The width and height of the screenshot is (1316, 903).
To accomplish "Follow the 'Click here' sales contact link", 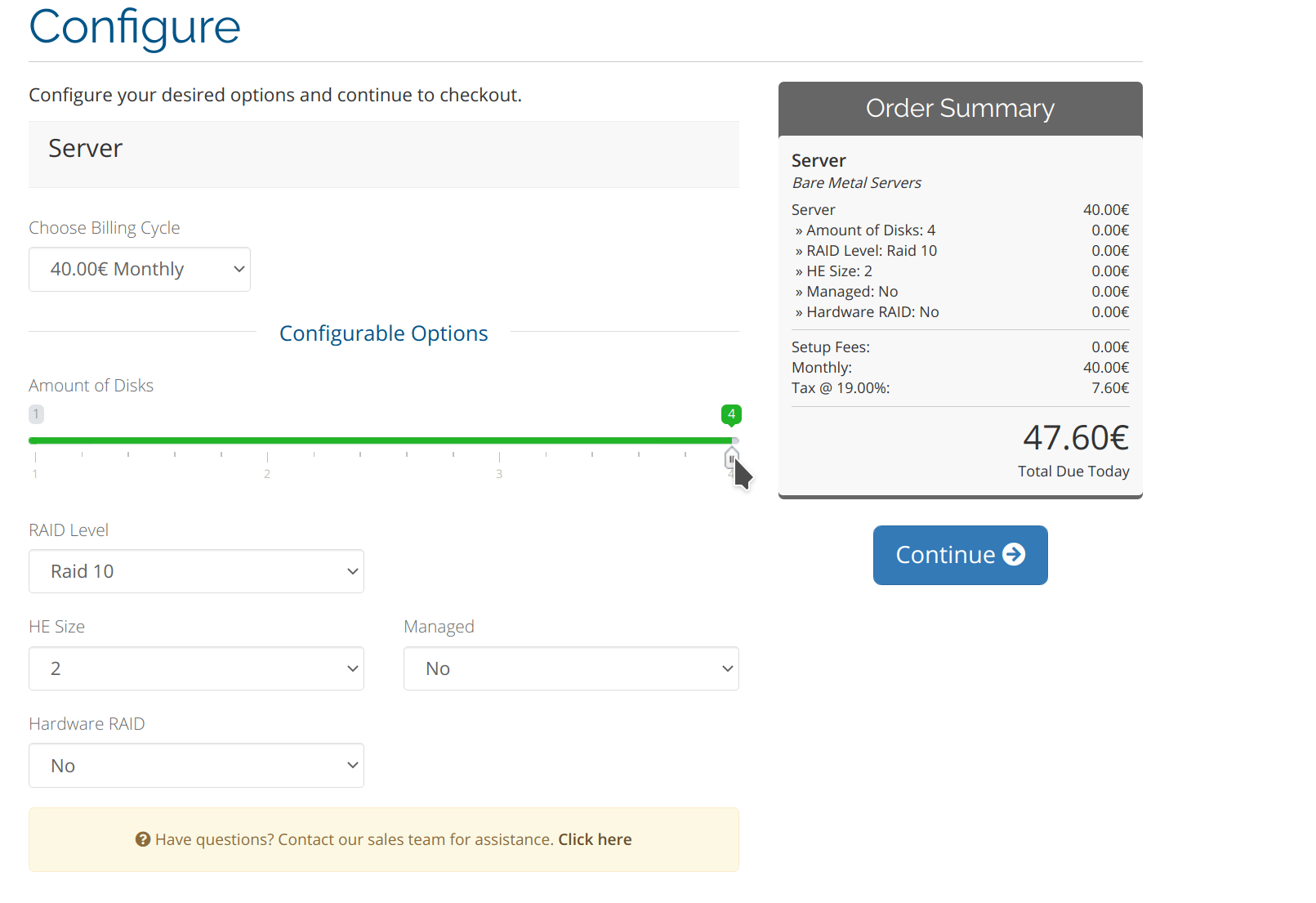I will point(595,839).
